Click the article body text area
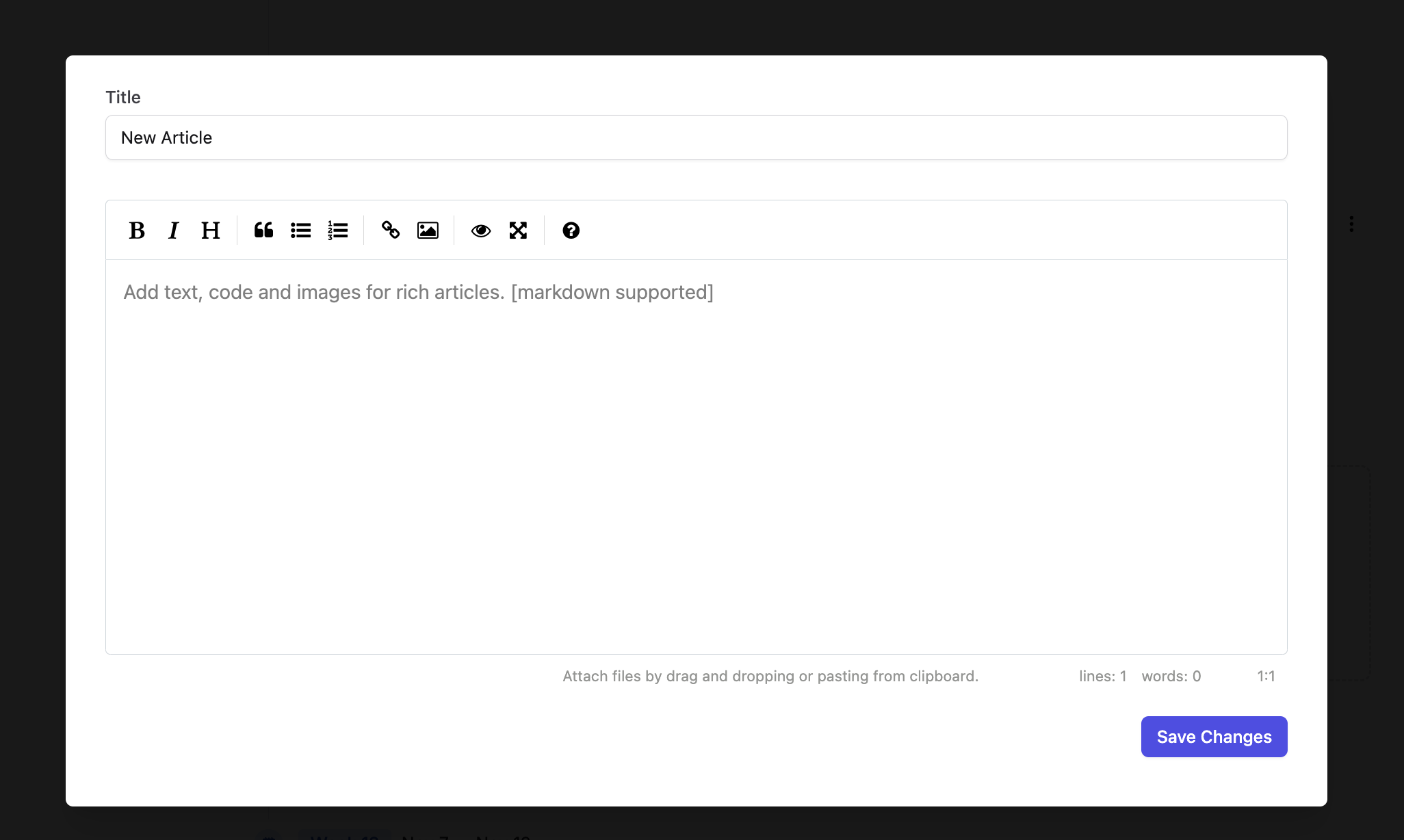 point(697,456)
